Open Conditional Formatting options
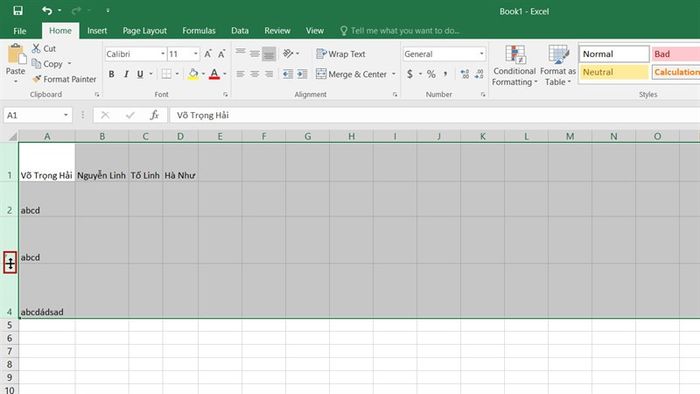 point(514,66)
